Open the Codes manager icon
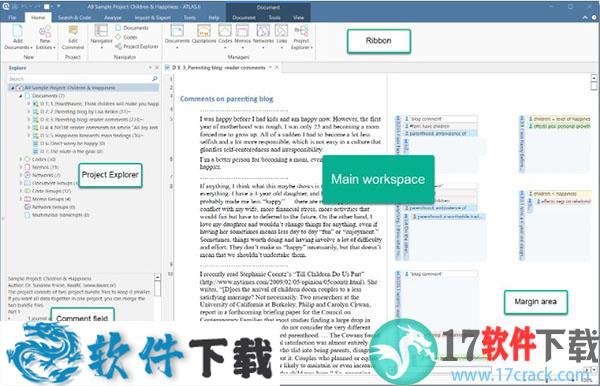This screenshot has height=386, width=600. click(225, 31)
